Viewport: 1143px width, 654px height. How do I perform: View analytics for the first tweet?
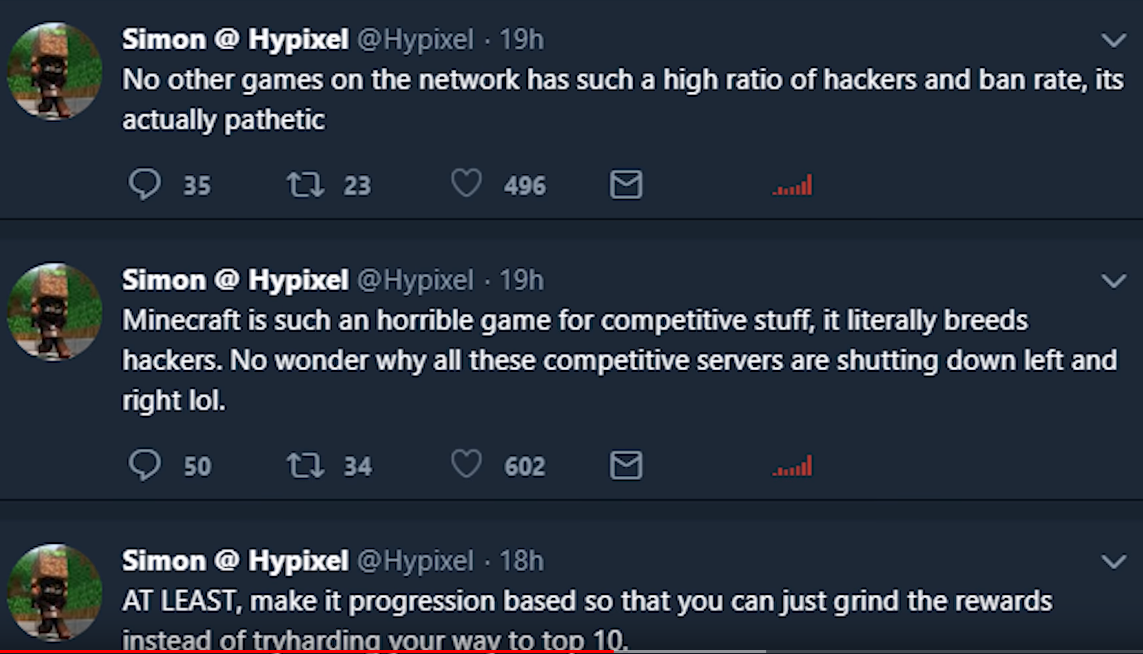pyautogui.click(x=793, y=184)
